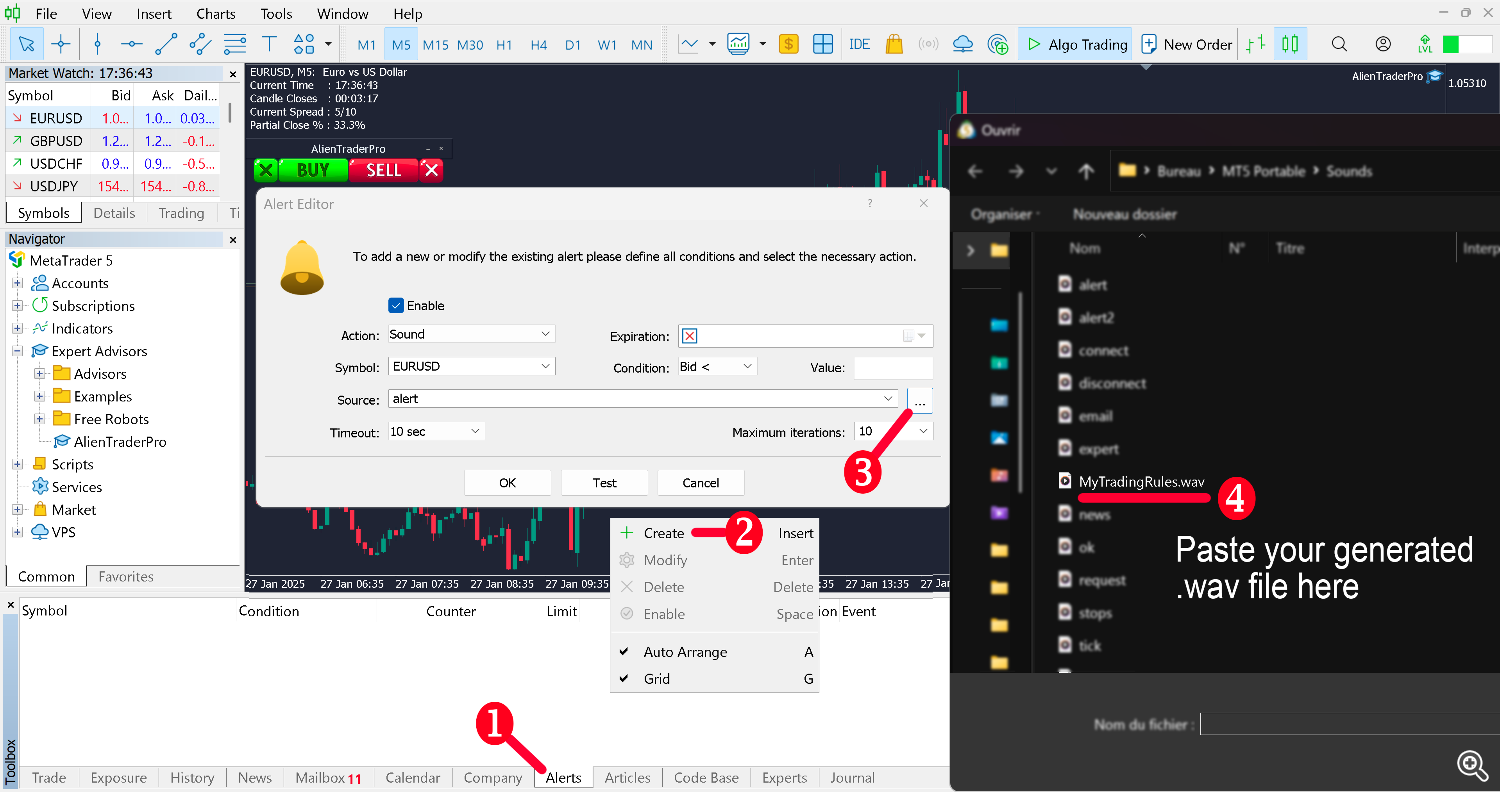
Task: Open the Favorites tab in Navigator
Action: (126, 577)
